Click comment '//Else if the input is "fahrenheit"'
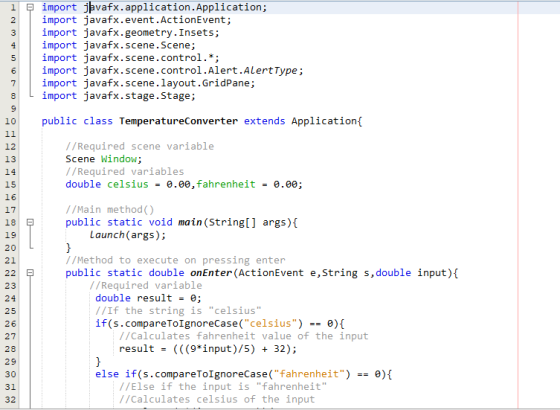The width and height of the screenshot is (560, 410). tap(223, 387)
